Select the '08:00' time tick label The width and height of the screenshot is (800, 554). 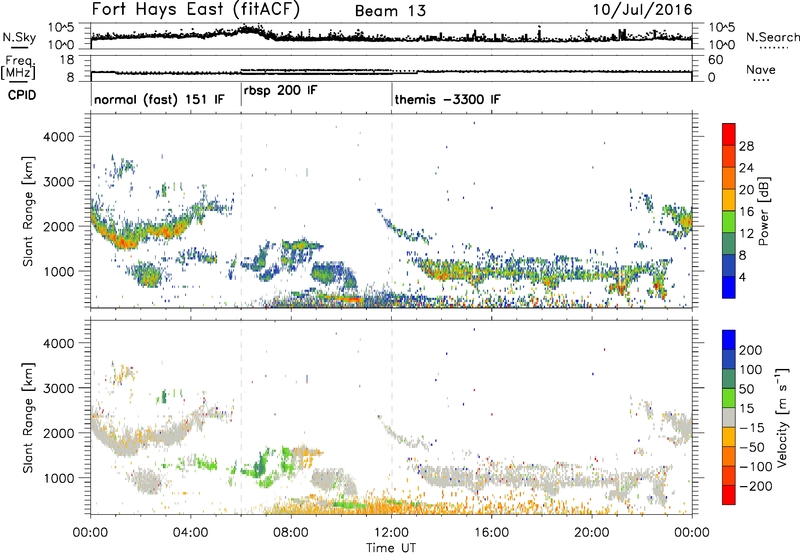[291, 533]
